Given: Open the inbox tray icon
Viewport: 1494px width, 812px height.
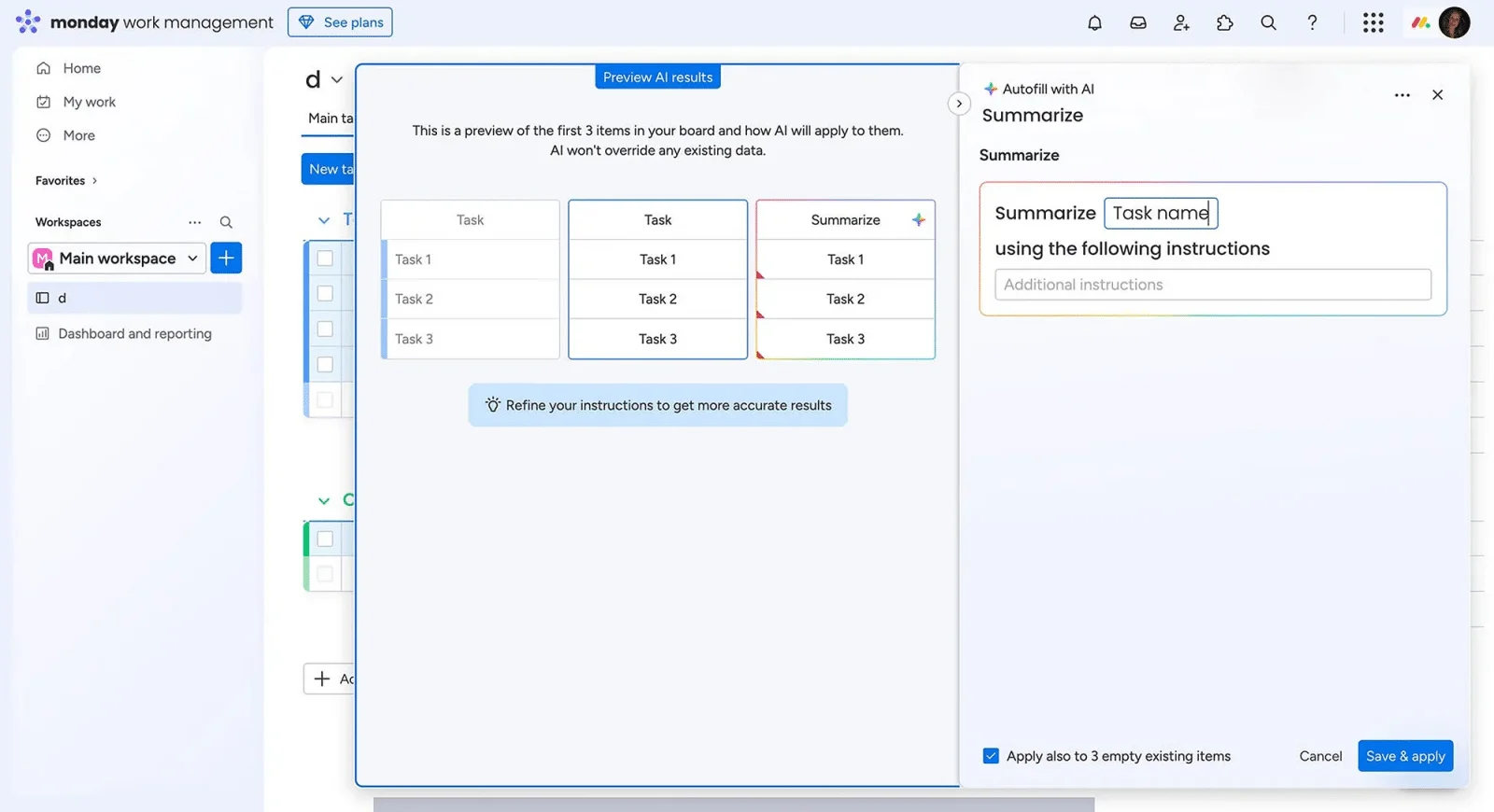Looking at the screenshot, I should click(1137, 23).
